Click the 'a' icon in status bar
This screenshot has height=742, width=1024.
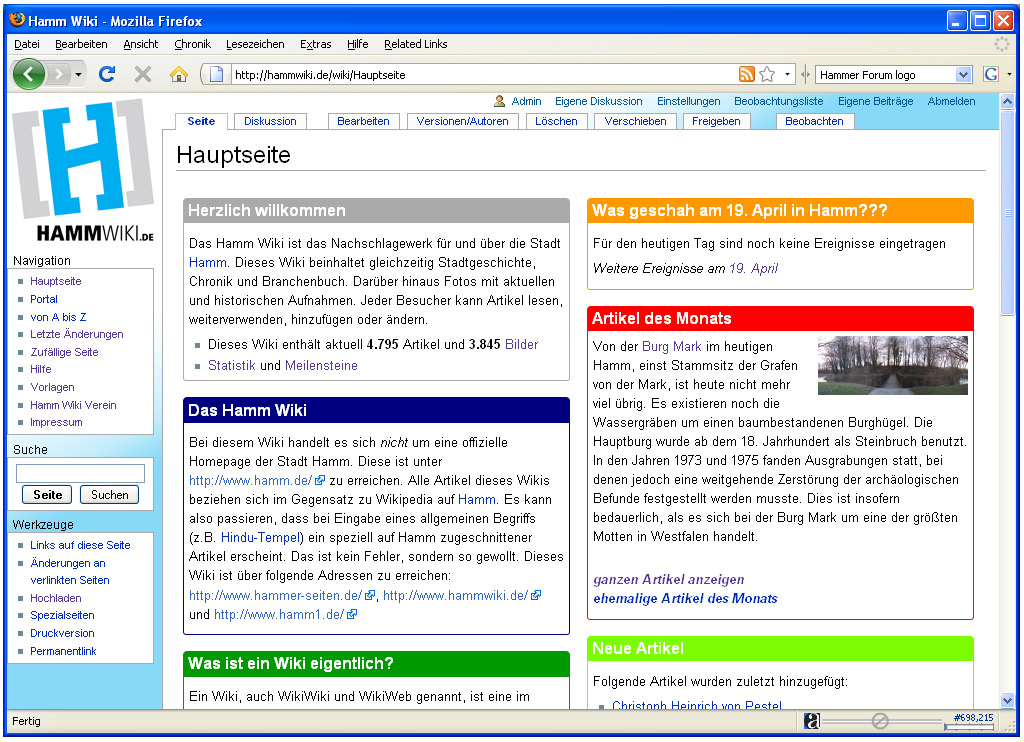812,720
